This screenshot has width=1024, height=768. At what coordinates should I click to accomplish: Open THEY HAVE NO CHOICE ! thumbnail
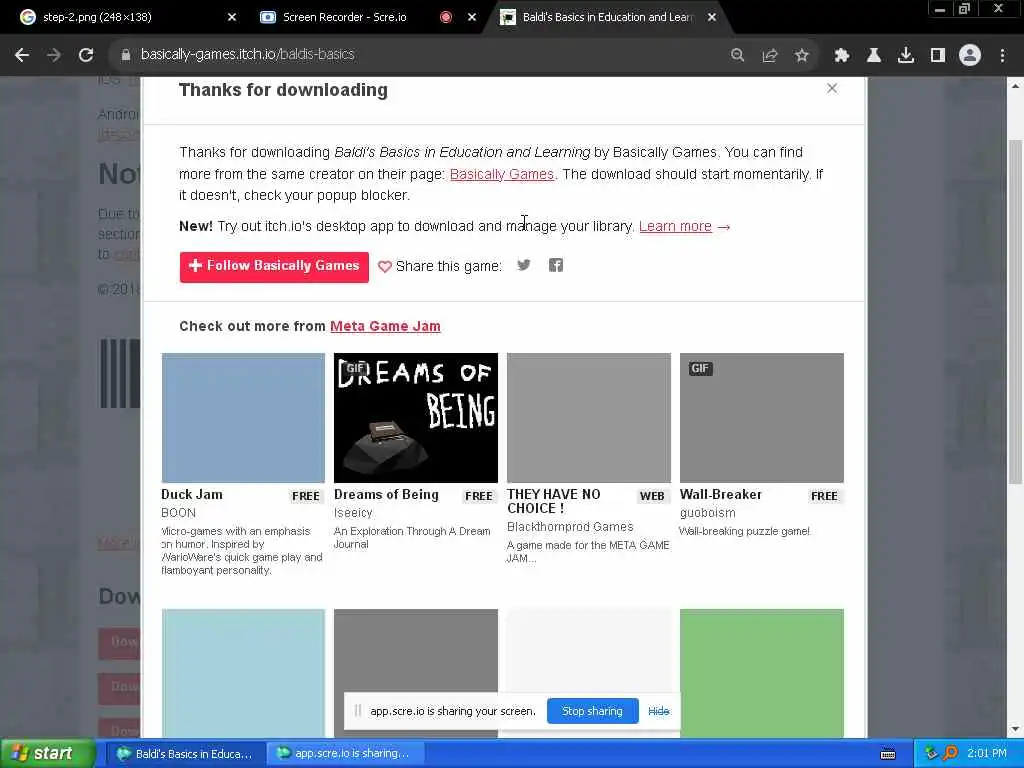point(588,418)
